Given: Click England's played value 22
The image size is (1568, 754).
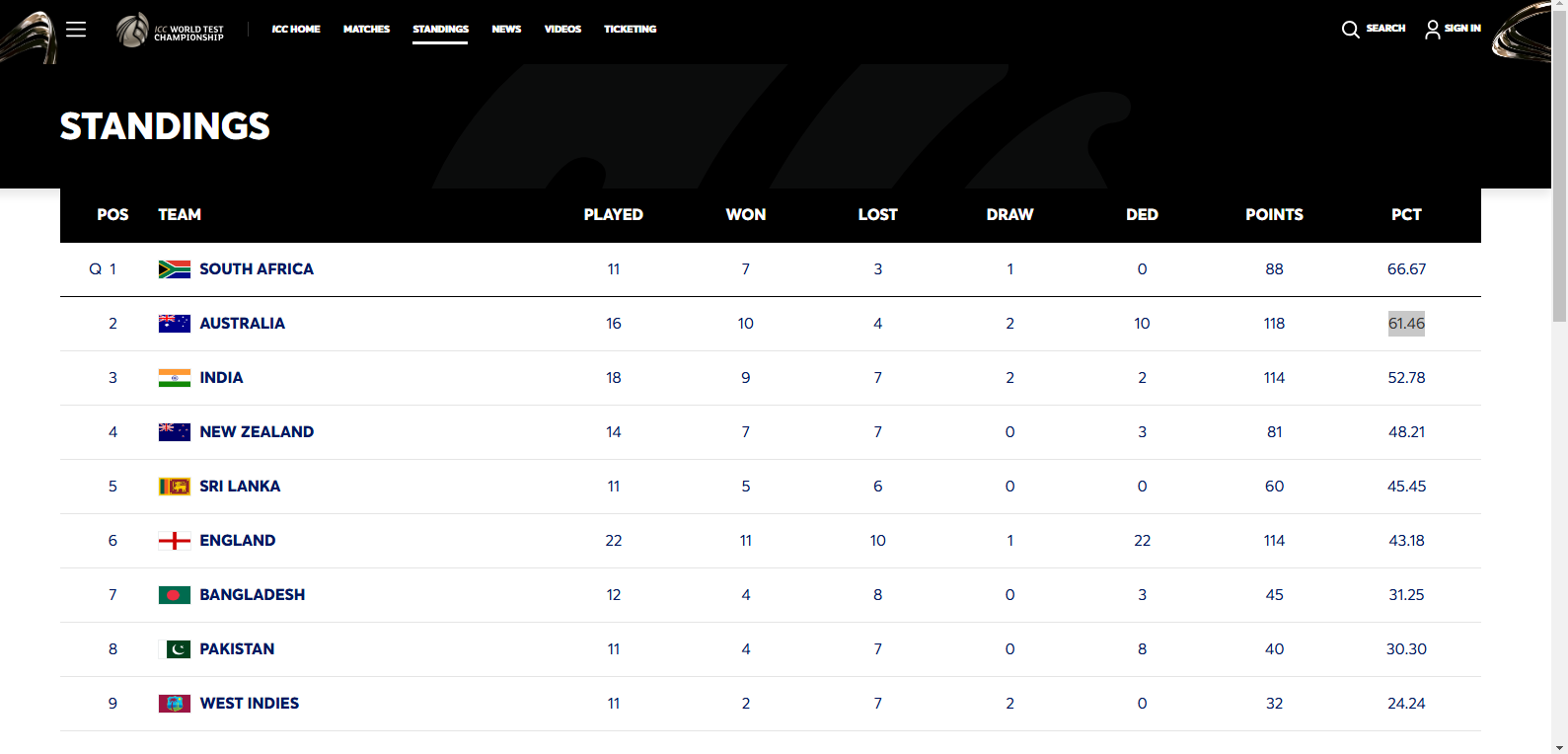Looking at the screenshot, I should [613, 541].
